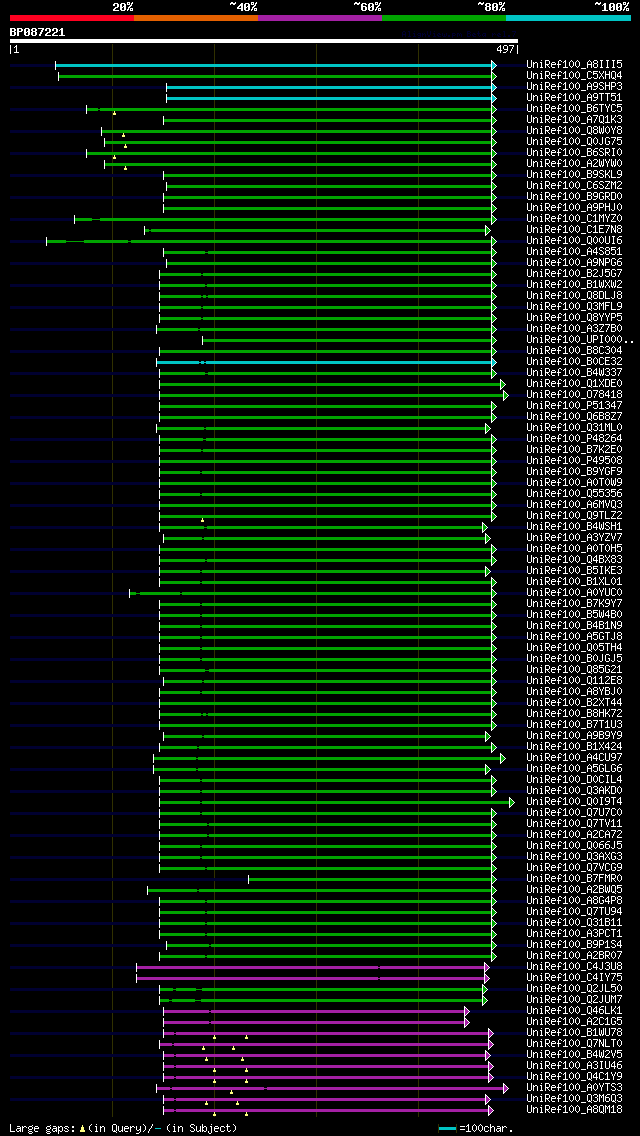Click the red 20% identity legend segment

click(x=72, y=17)
